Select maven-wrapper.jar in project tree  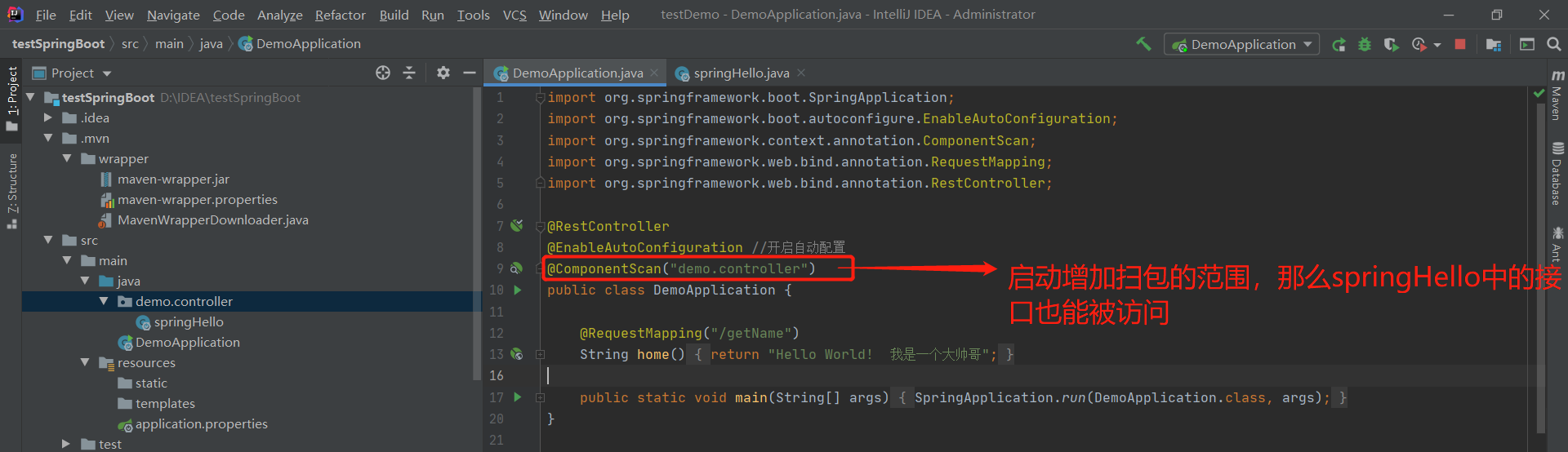[x=173, y=179]
